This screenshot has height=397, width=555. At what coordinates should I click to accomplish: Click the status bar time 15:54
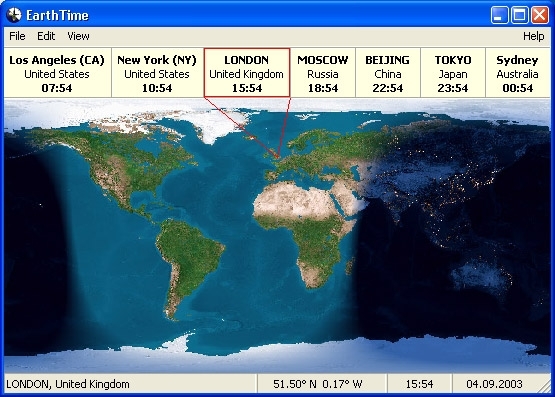pos(419,384)
